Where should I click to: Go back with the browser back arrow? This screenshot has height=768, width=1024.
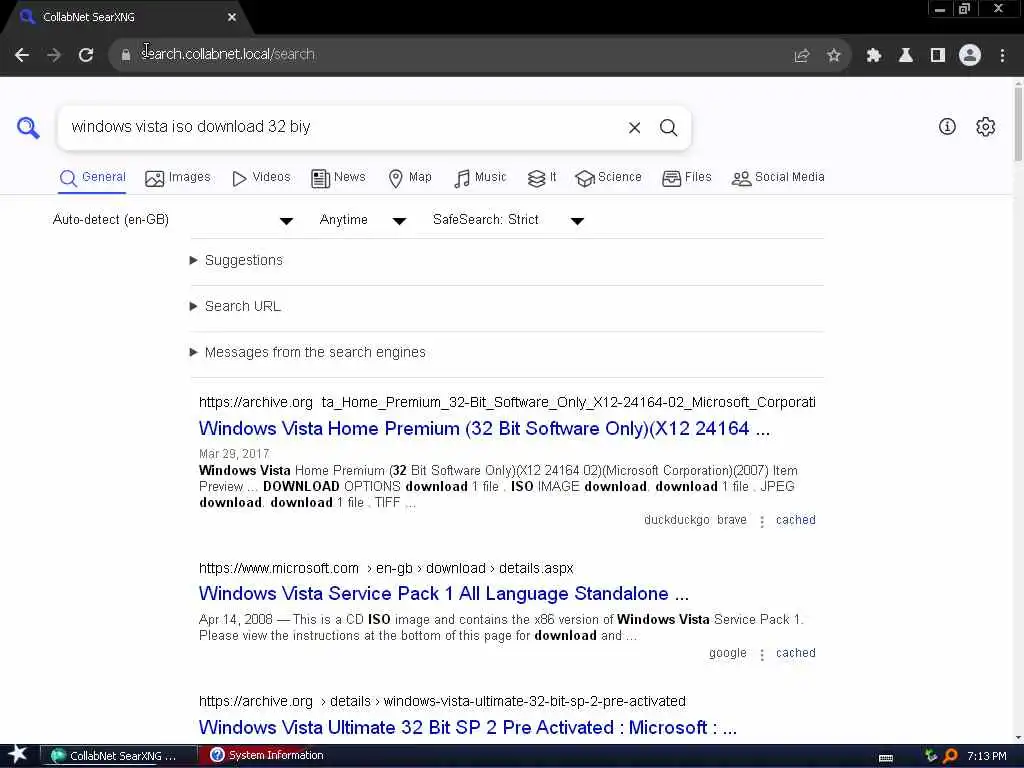point(22,55)
